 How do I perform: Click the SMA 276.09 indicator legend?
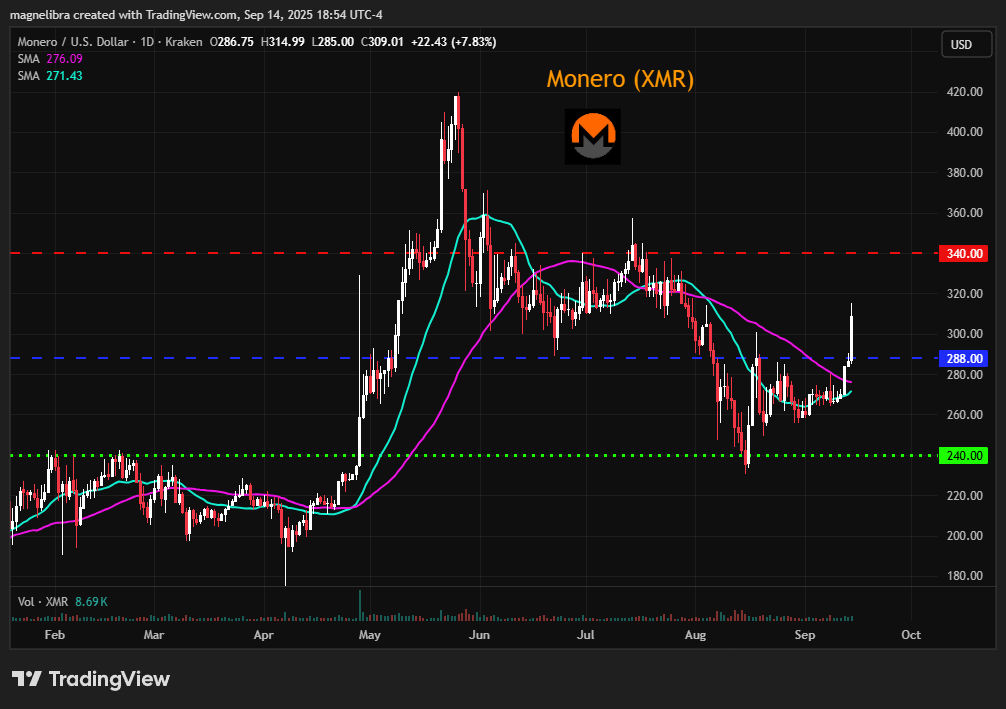(50, 58)
